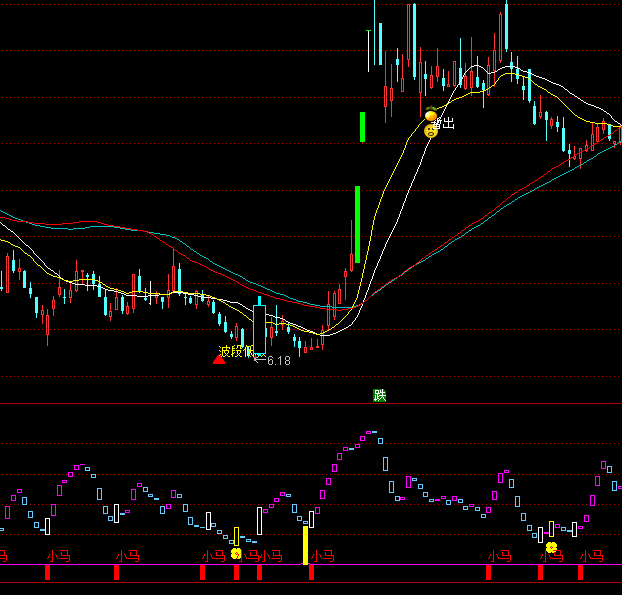Click the tall yellow bar in indicator panel
Image resolution: width=622 pixels, height=595 pixels.
(306, 545)
